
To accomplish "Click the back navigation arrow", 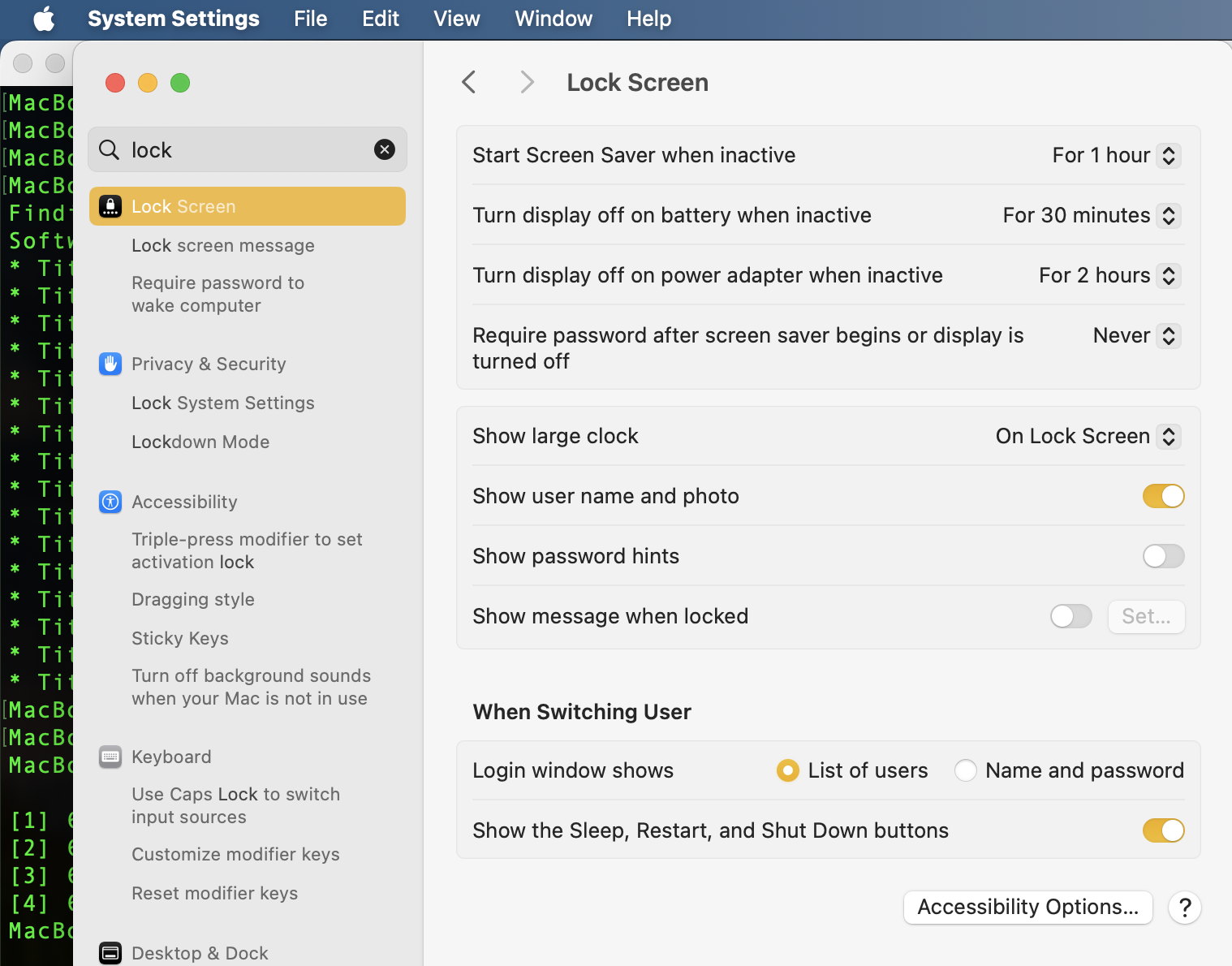I will (468, 82).
